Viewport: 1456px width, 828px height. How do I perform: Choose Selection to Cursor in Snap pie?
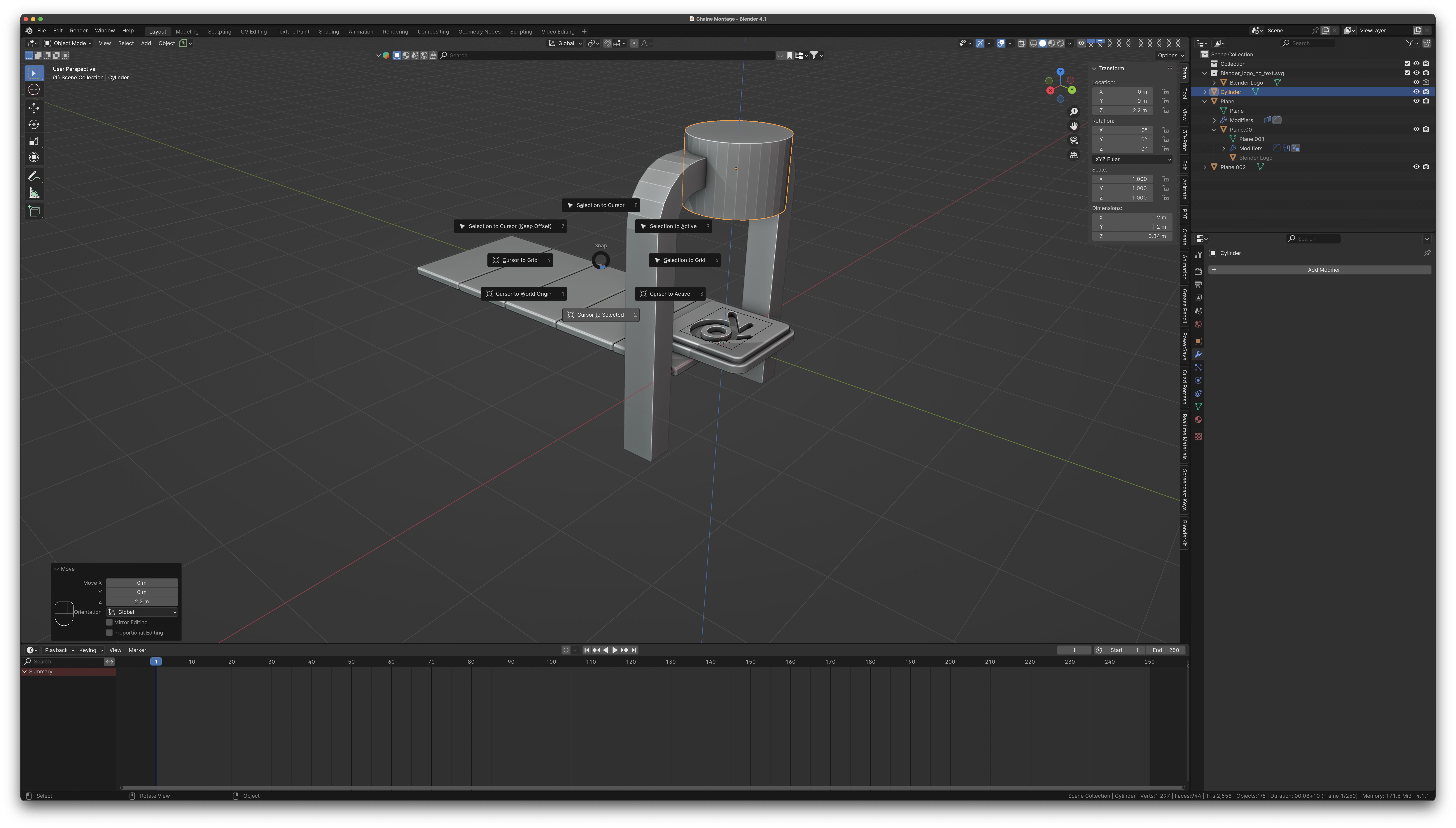(x=601, y=205)
